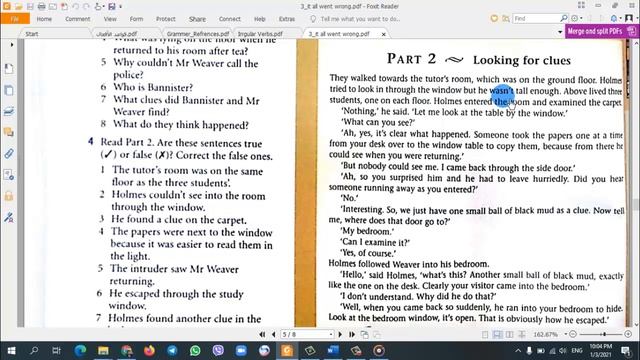640x360 pixels.
Task: Open the Layers panel icon
Action: [x=9, y=111]
